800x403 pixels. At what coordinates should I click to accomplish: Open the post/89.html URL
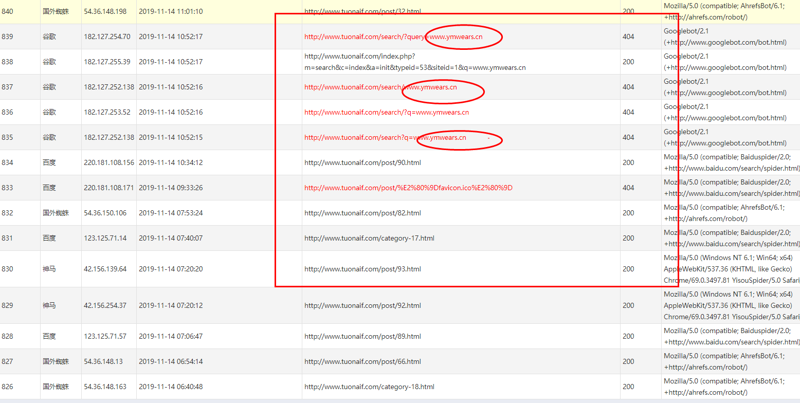[x=363, y=337]
